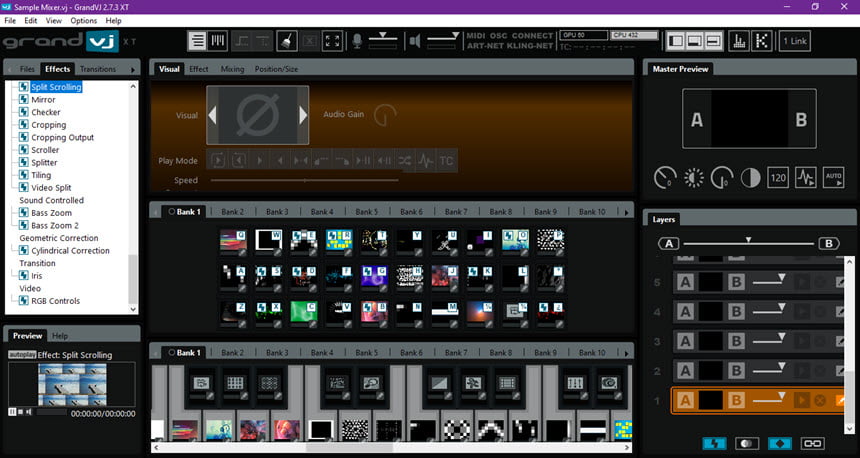Click the audio-reactive waveform play mode

(426, 161)
